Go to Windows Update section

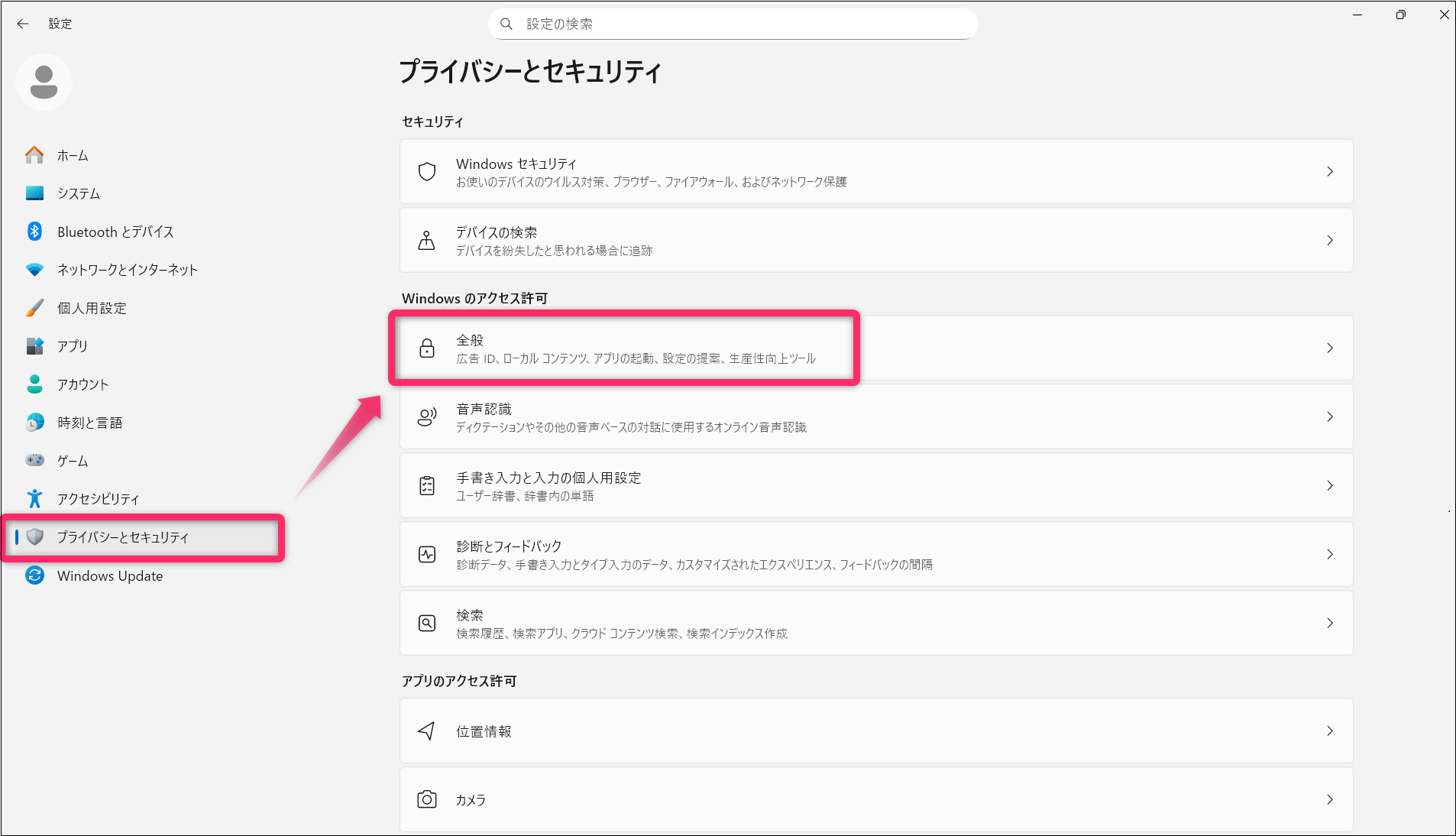click(x=110, y=576)
